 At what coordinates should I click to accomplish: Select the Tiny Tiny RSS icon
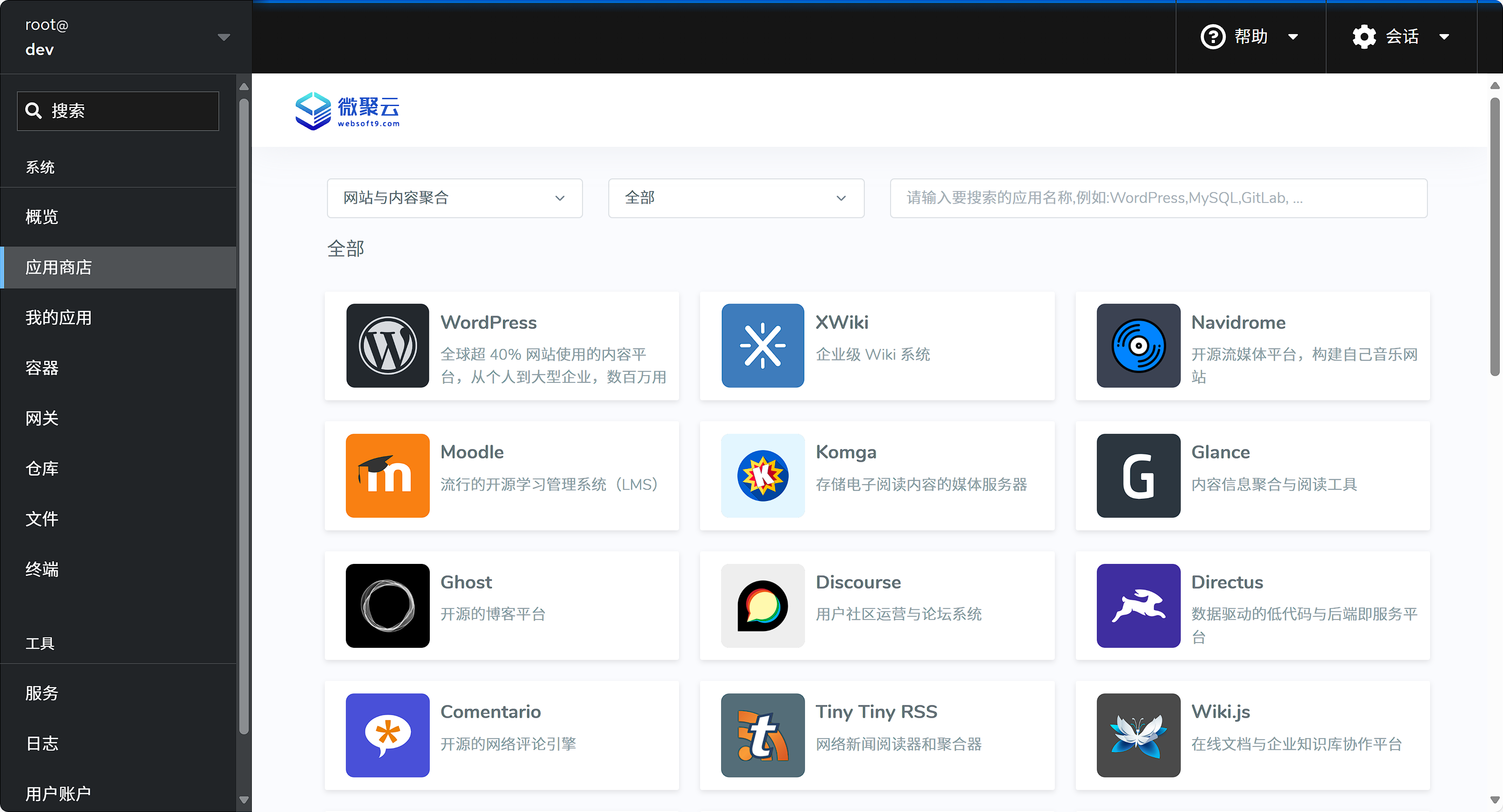click(x=763, y=735)
